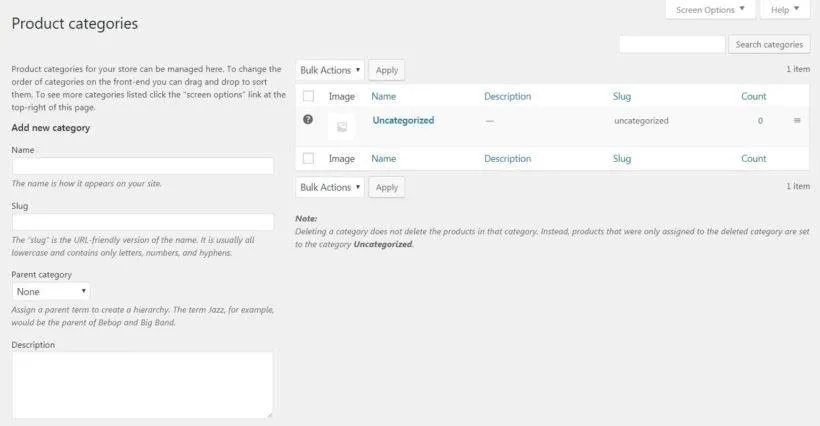820x426 pixels.
Task: Click the top Apply button
Action: click(x=387, y=70)
